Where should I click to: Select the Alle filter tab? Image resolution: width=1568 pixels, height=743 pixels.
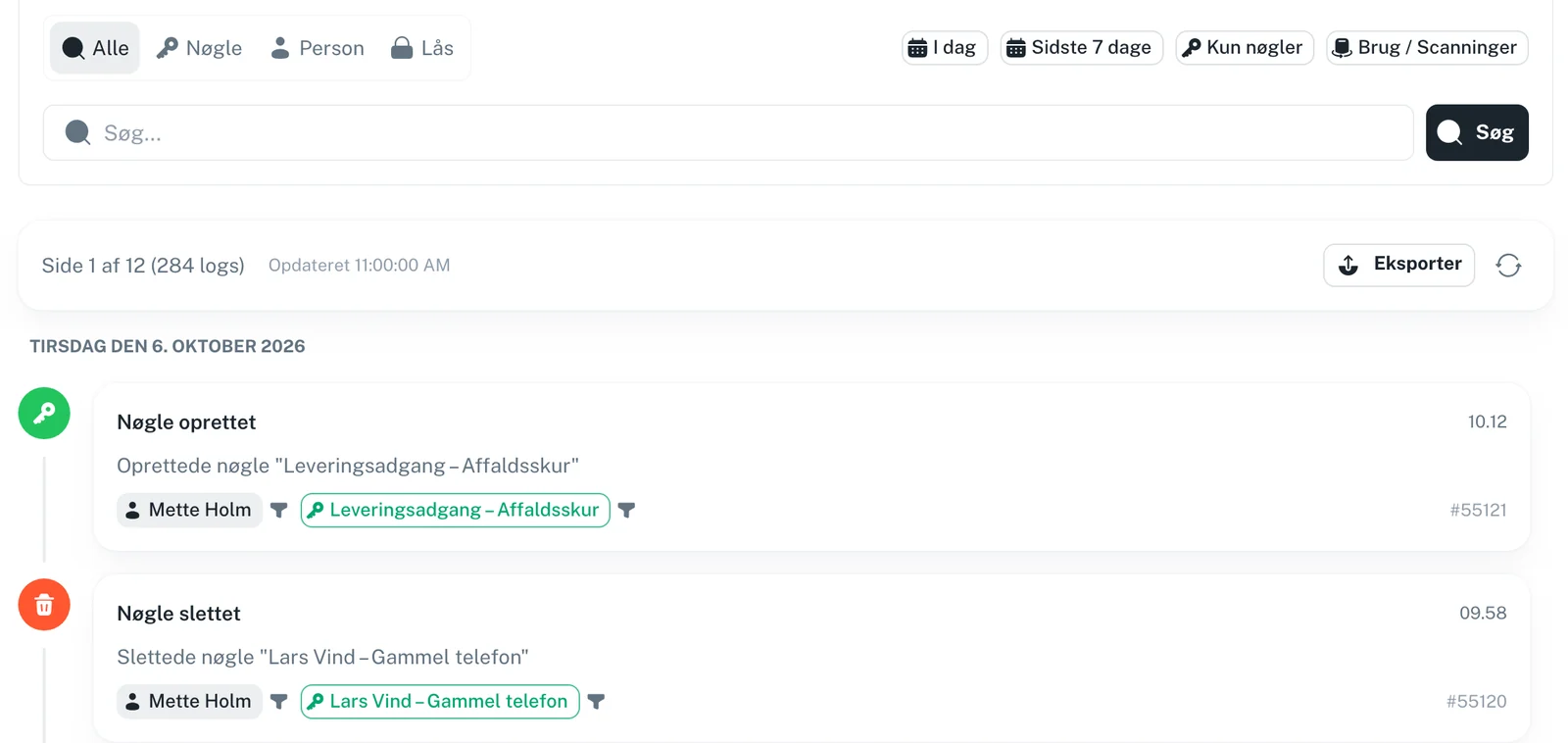(95, 48)
